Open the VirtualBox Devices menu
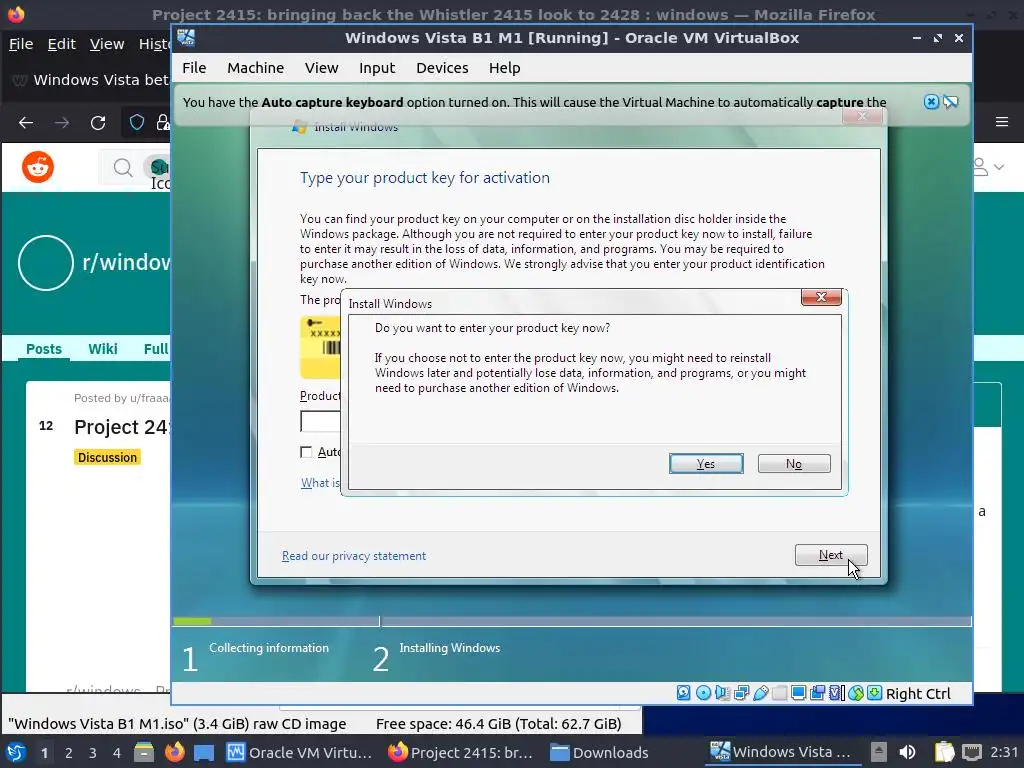The height and width of the screenshot is (768, 1024). [x=442, y=68]
